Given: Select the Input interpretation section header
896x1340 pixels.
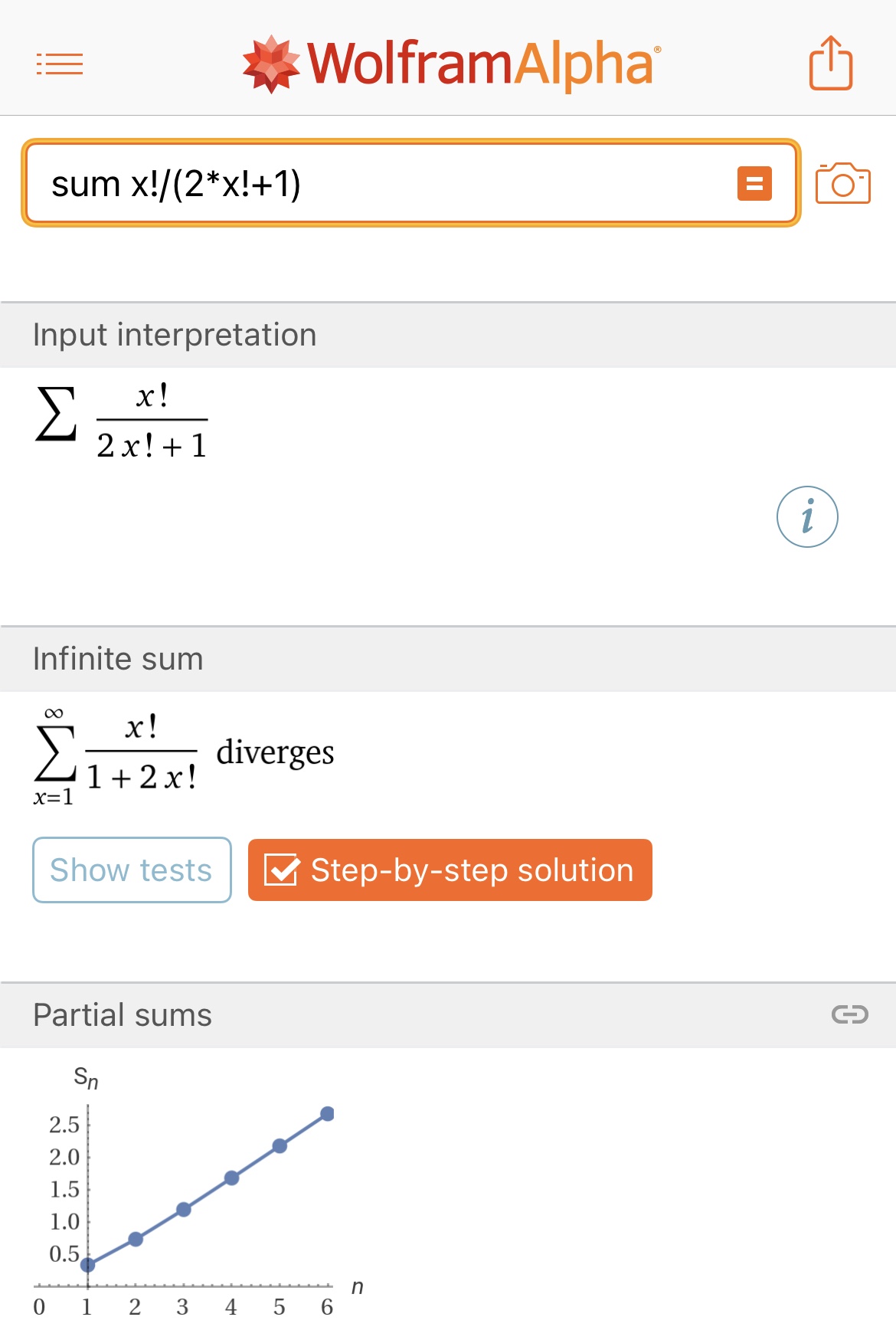Looking at the screenshot, I should [175, 336].
